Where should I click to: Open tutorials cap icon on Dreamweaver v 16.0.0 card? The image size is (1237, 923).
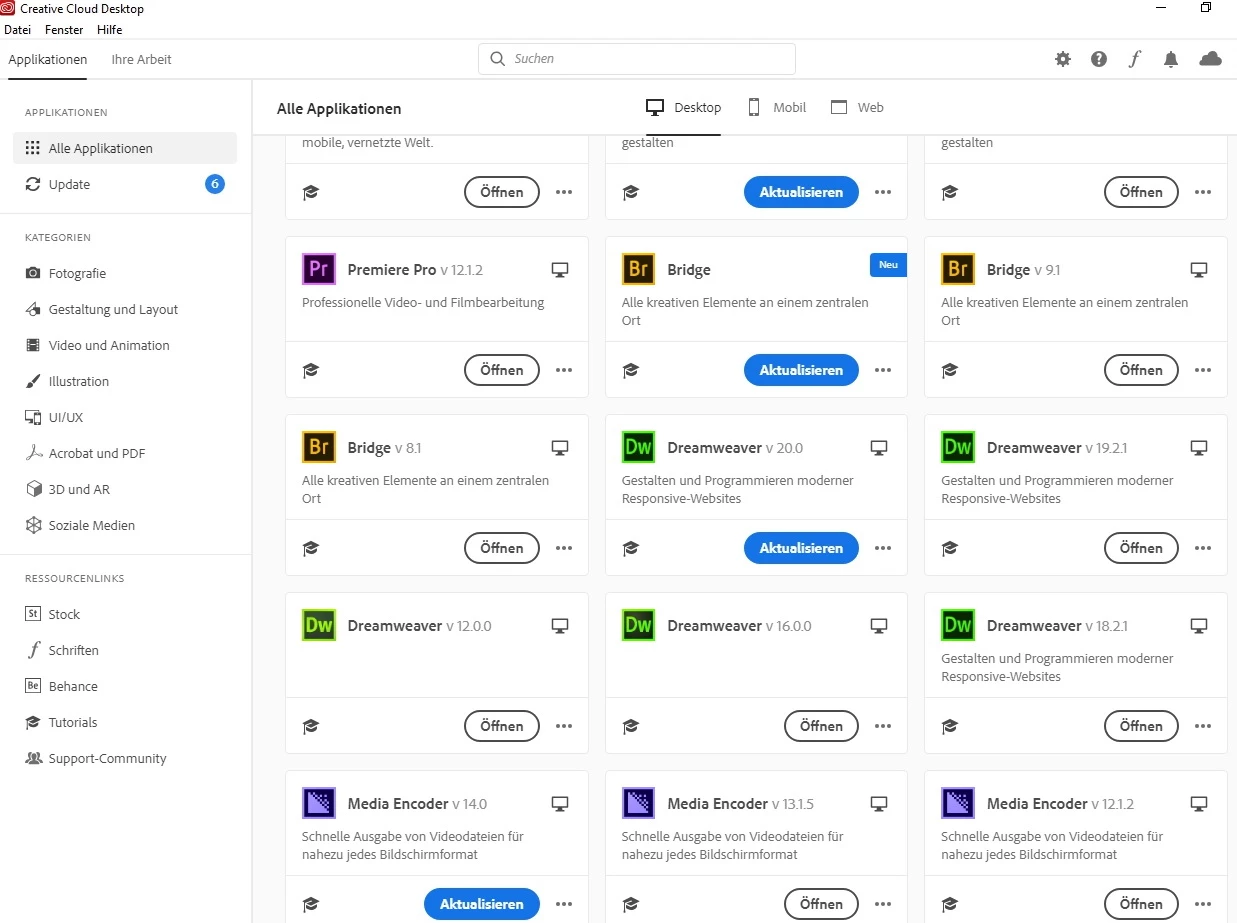(630, 726)
